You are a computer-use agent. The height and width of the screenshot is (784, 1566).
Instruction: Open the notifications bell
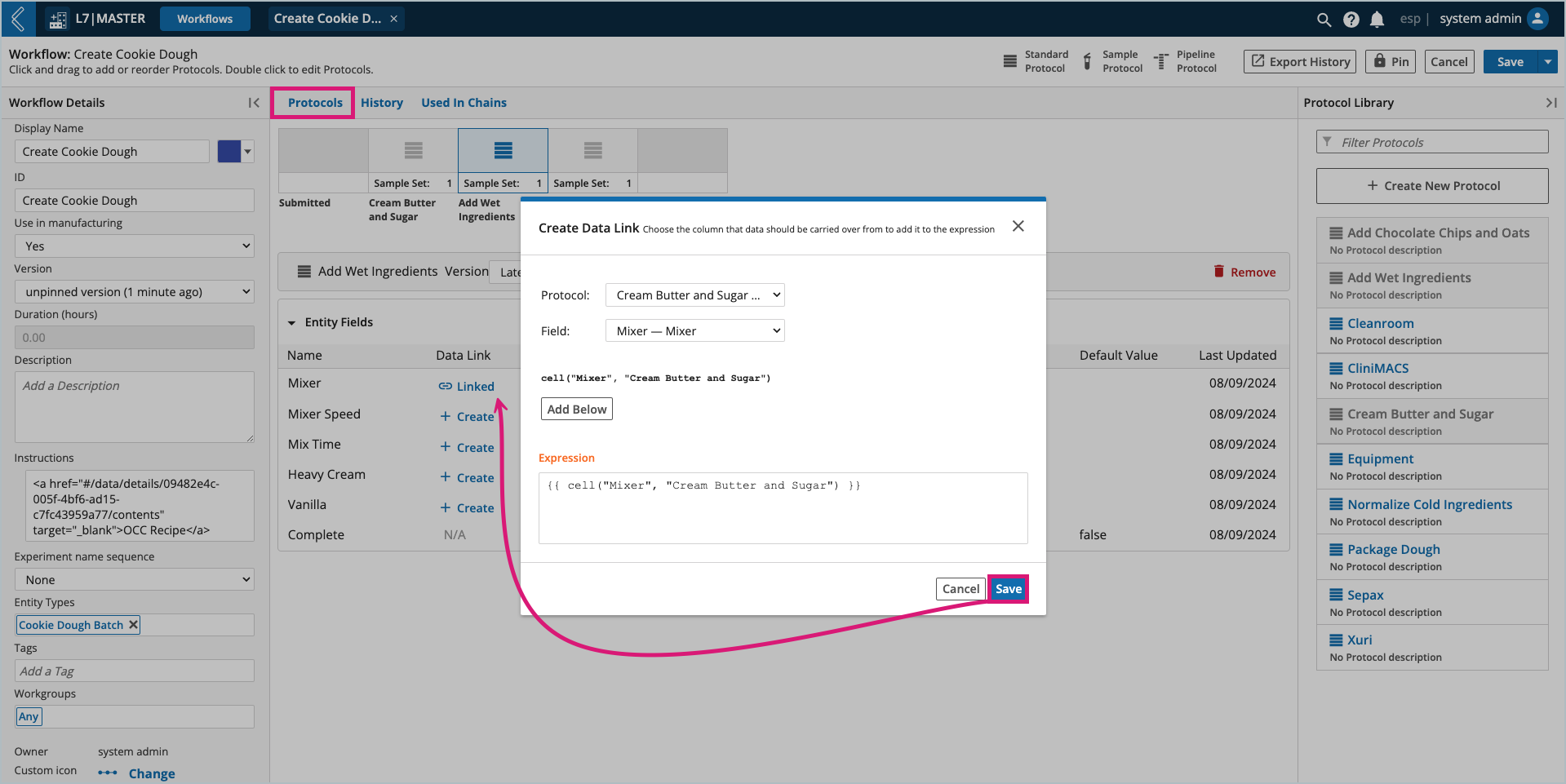tap(1377, 19)
